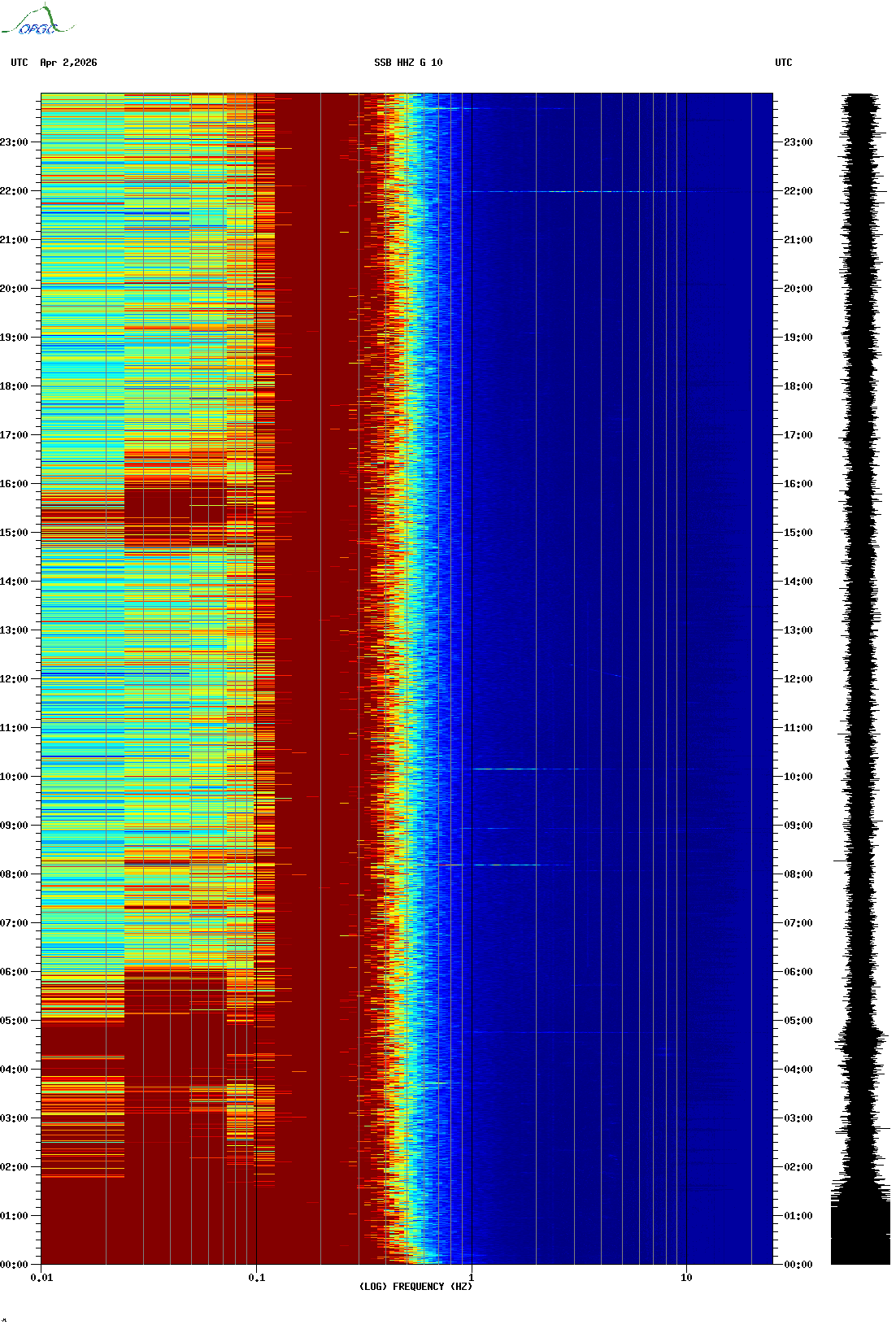Click the '23:00' label on the left time axis
896x1329 pixels.
tap(15, 142)
